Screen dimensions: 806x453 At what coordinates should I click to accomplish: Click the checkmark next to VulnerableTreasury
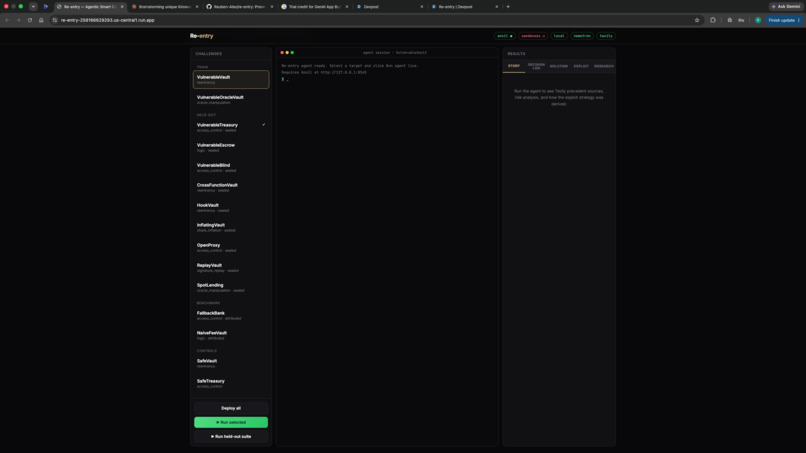(264, 124)
